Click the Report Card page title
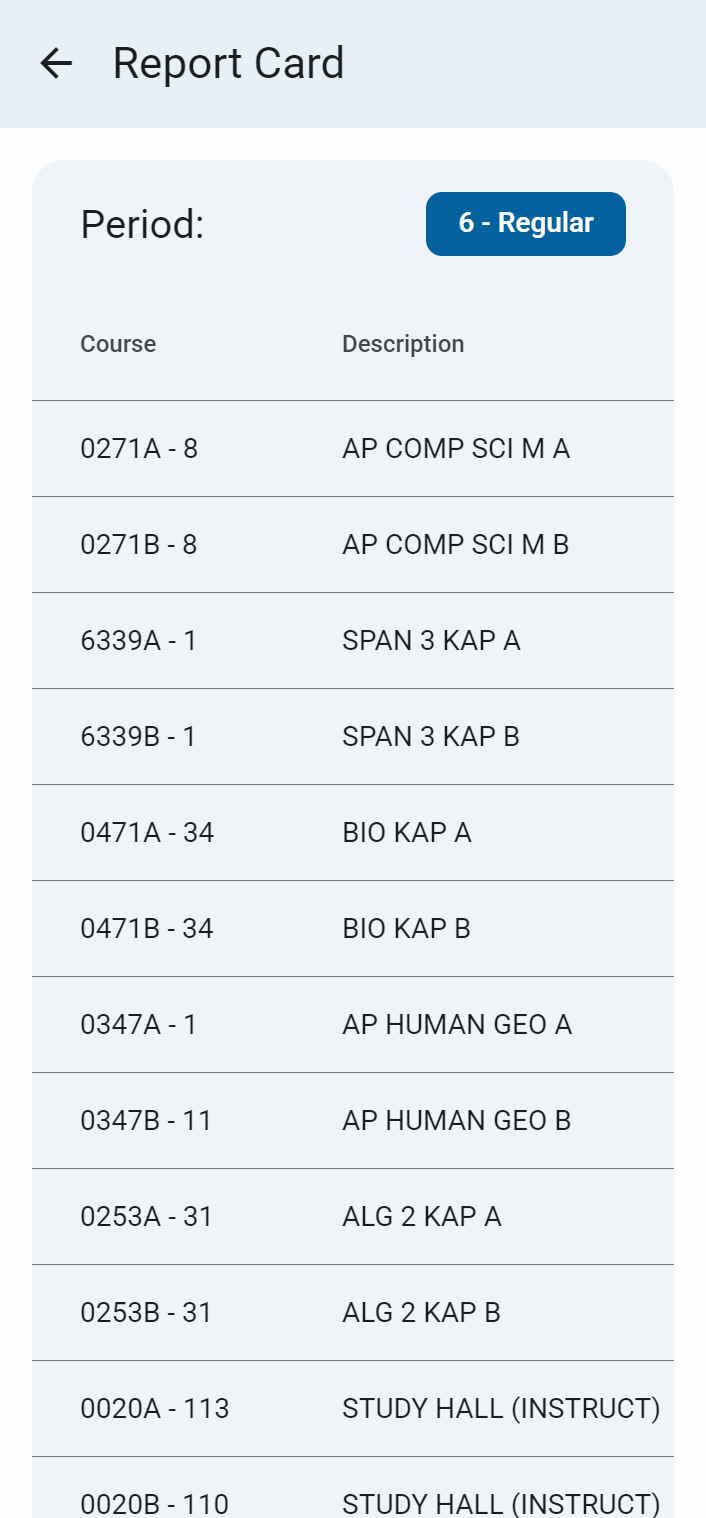Image resolution: width=706 pixels, height=1518 pixels. point(228,64)
